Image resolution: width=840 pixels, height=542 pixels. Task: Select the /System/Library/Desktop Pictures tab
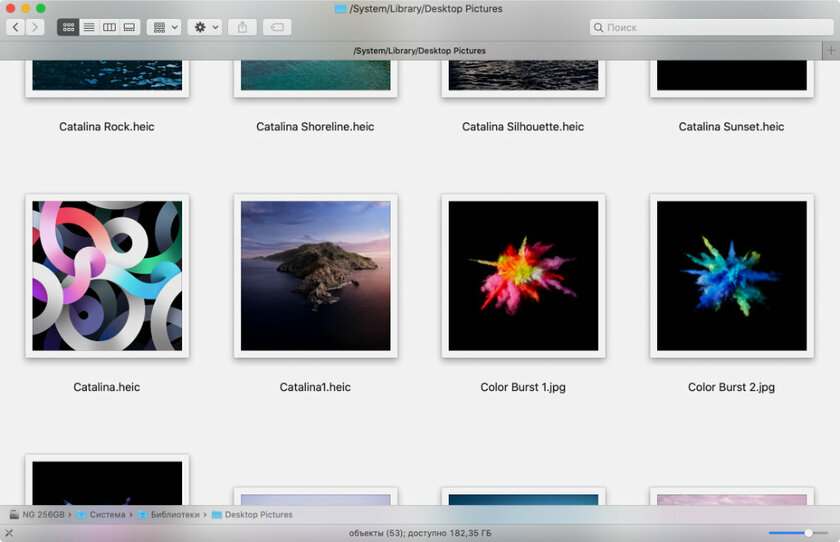[x=419, y=50]
